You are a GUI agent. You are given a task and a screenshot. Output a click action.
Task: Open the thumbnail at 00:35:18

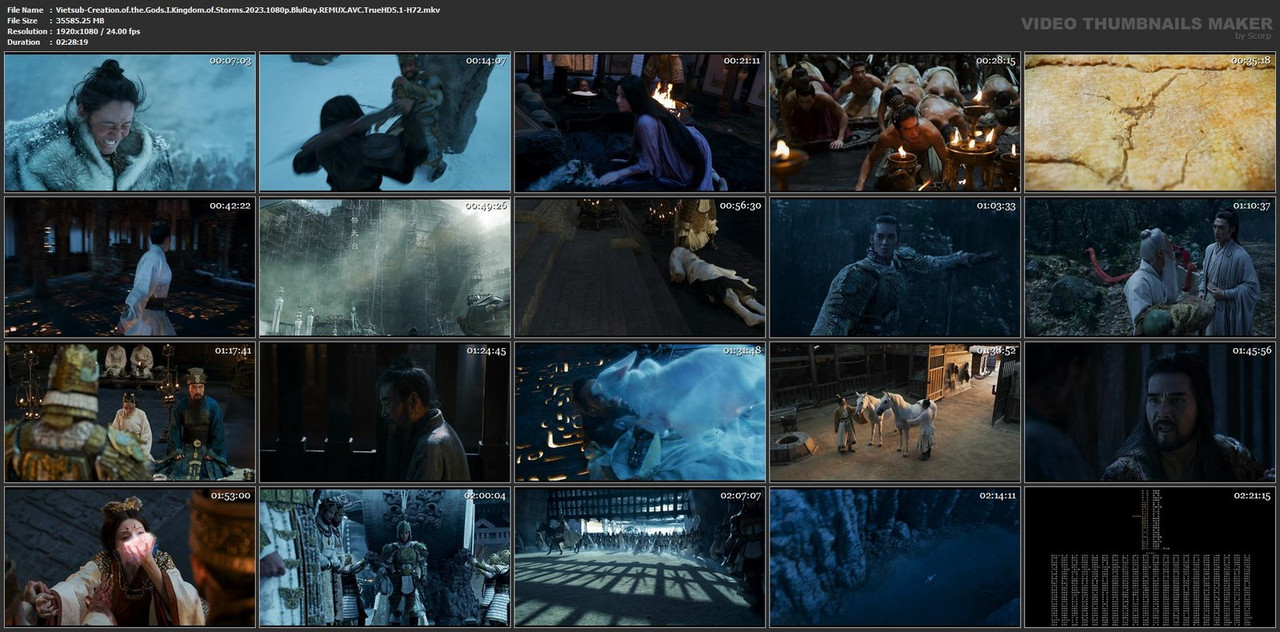(x=1150, y=122)
